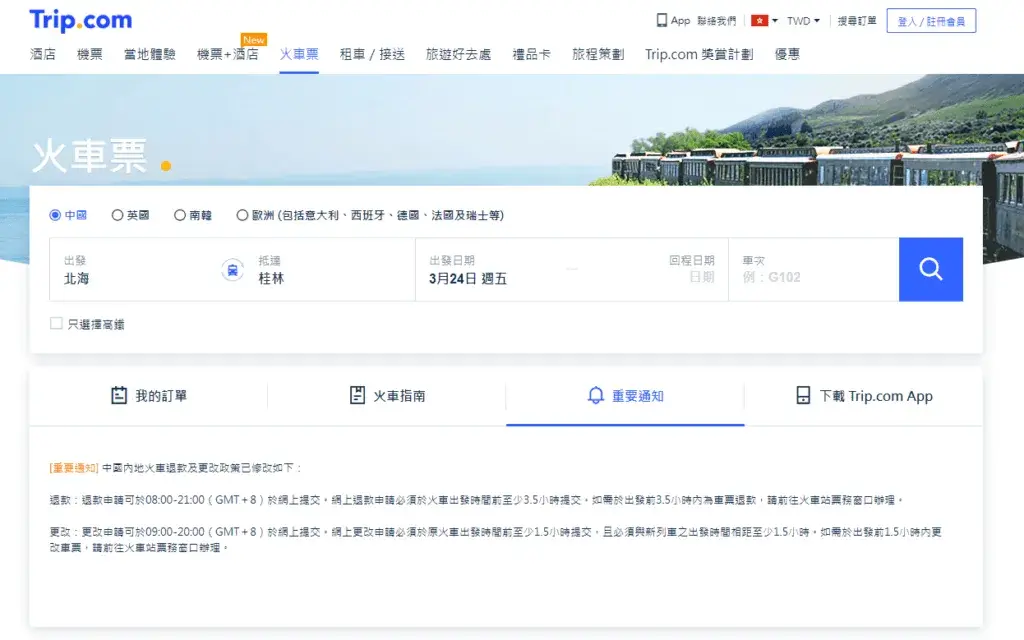The height and width of the screenshot is (640, 1024).
Task: Open the 禮品卡 menu
Action: coord(532,54)
